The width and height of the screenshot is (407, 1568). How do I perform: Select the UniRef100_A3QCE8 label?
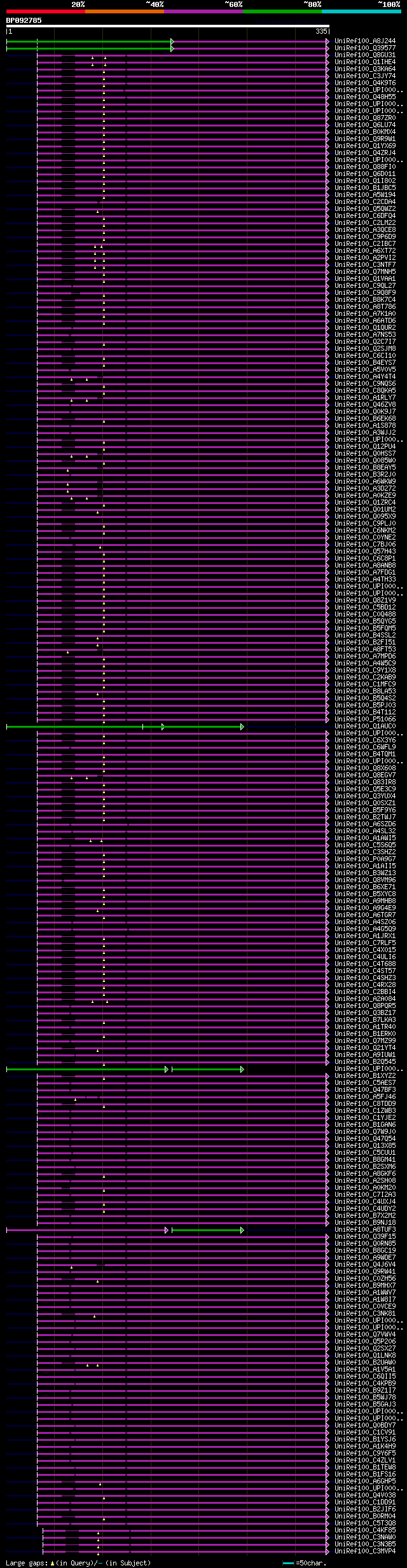pos(365,230)
